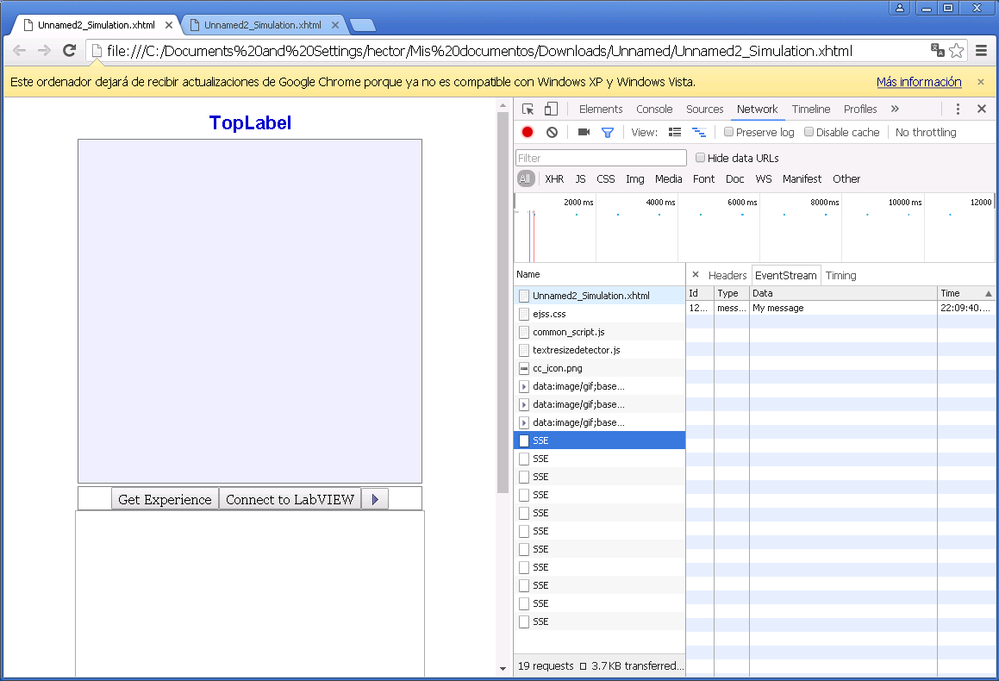Click the network Filter text field
This screenshot has height=681, width=999.
[601, 157]
